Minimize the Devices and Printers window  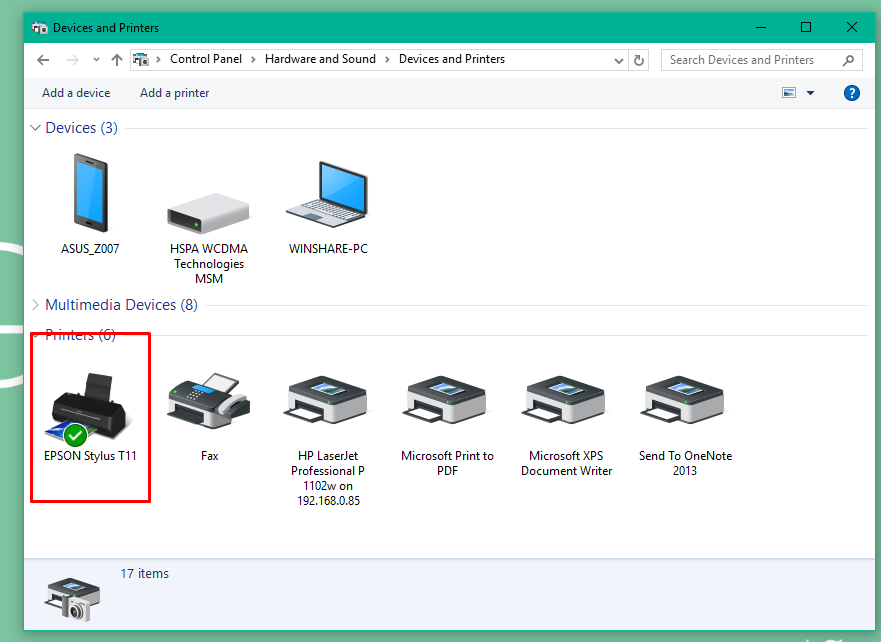coord(761,27)
